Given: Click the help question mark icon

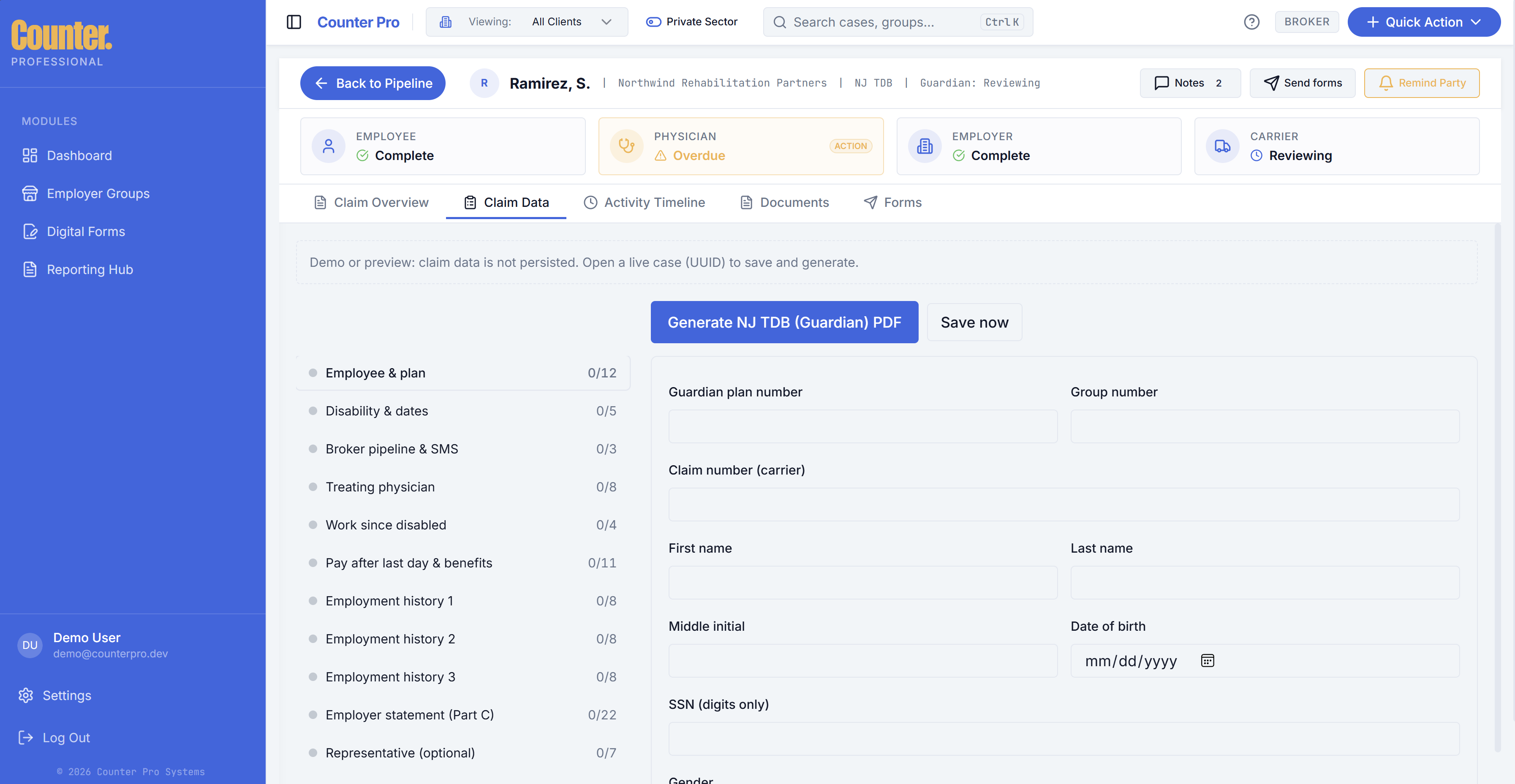Looking at the screenshot, I should tap(1251, 22).
